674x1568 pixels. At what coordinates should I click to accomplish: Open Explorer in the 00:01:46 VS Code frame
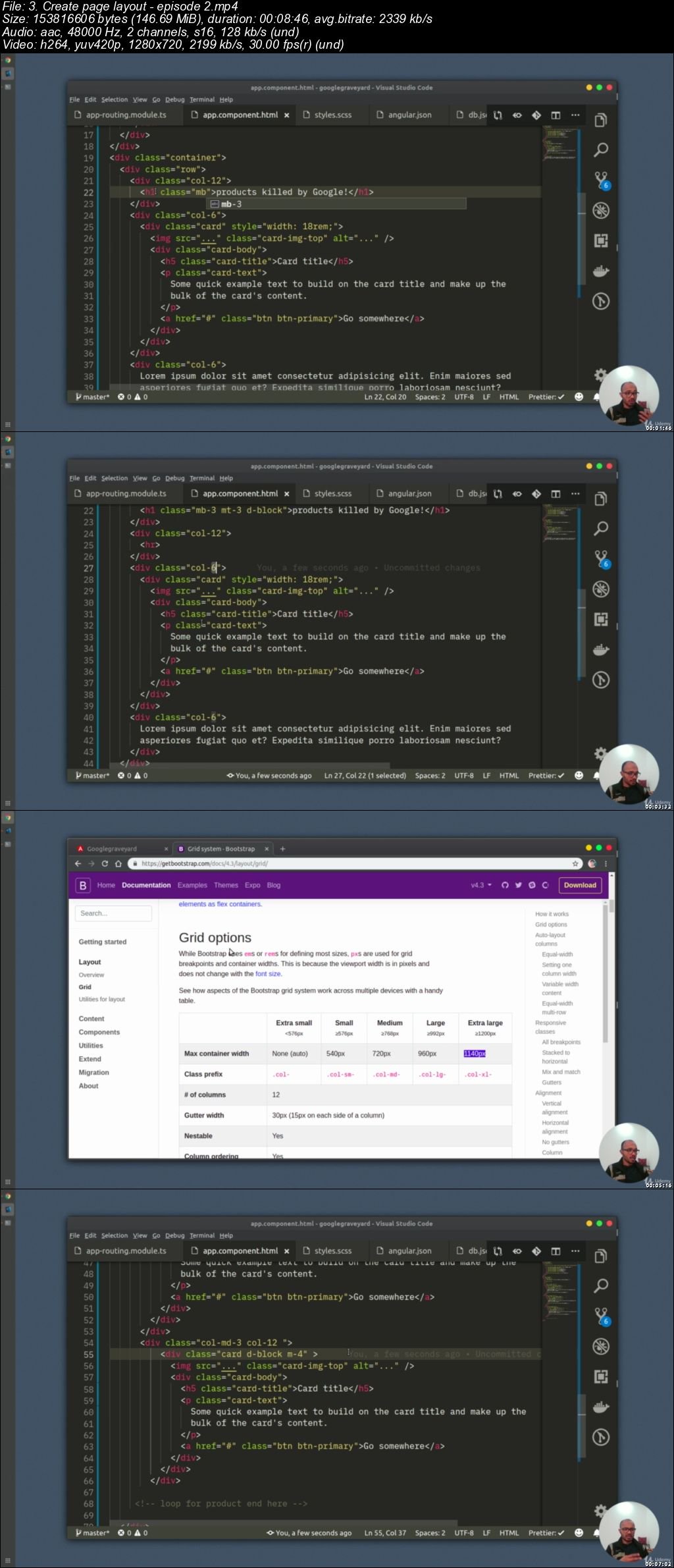[601, 120]
